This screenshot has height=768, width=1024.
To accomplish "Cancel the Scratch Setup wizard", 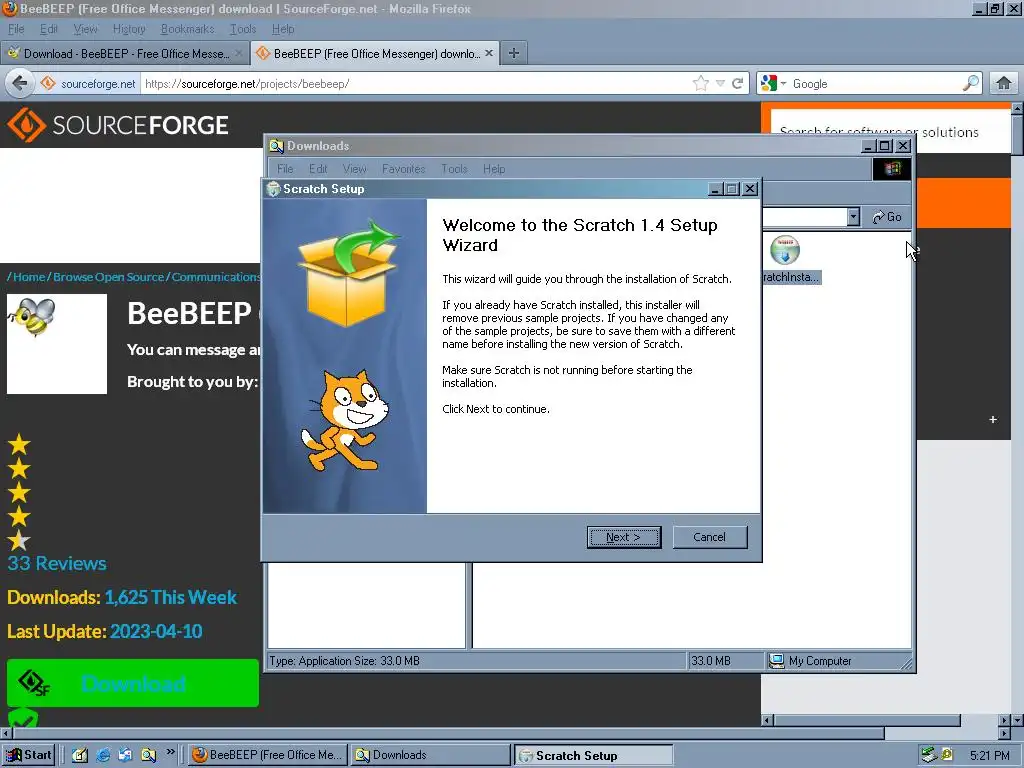I will (x=709, y=537).
